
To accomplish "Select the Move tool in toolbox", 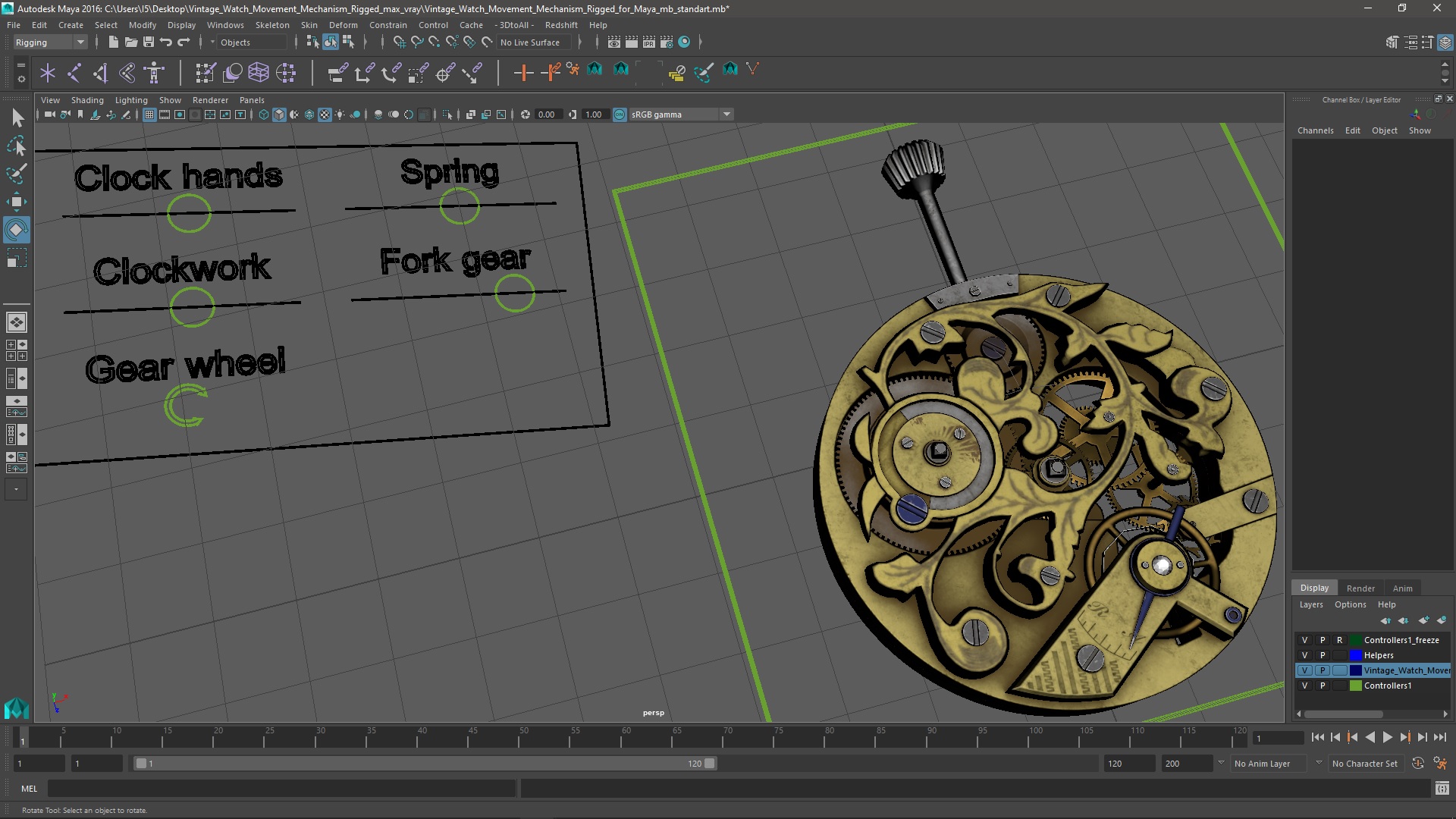I will pyautogui.click(x=17, y=202).
